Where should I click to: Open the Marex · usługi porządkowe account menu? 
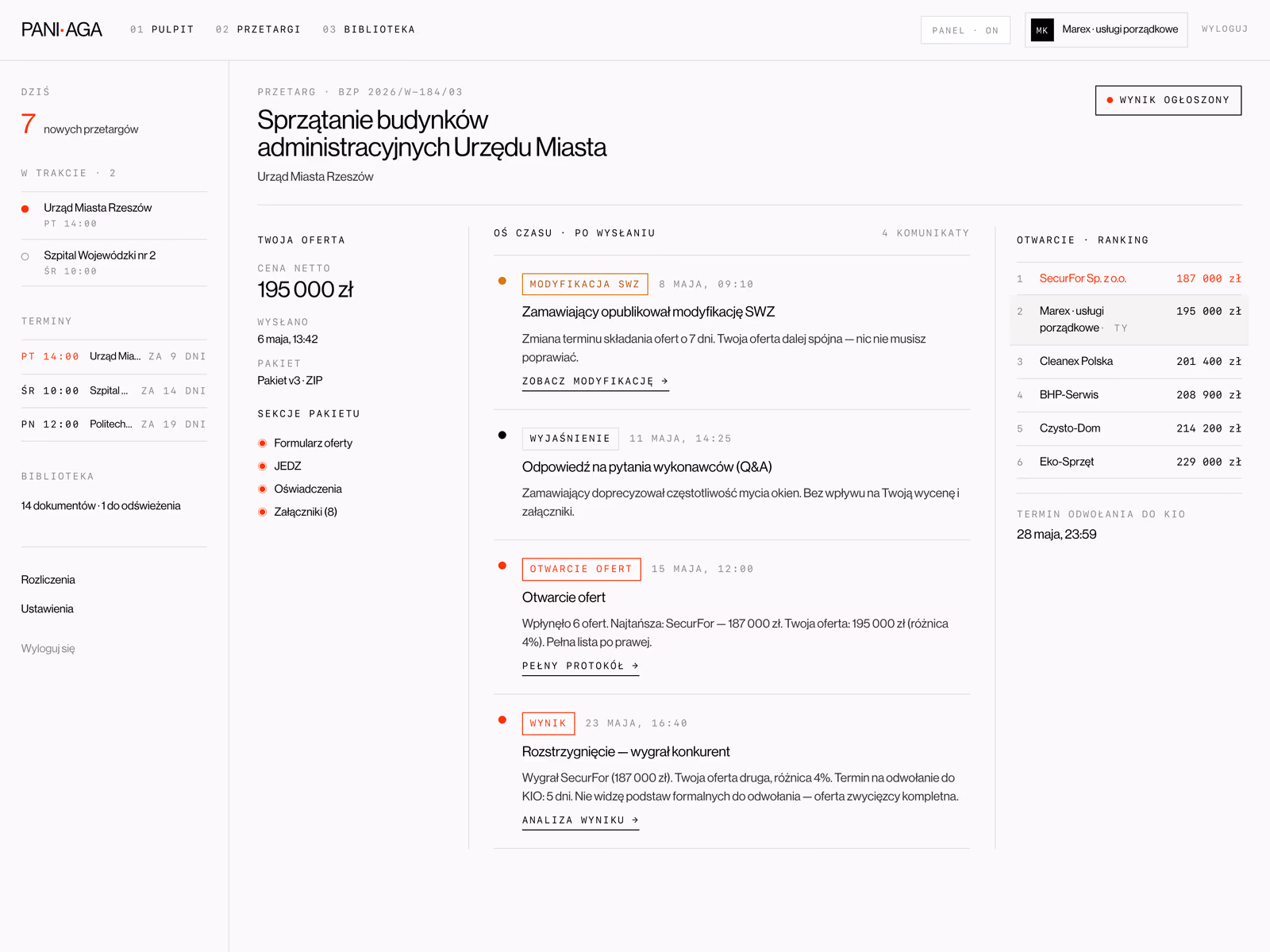[1106, 30]
